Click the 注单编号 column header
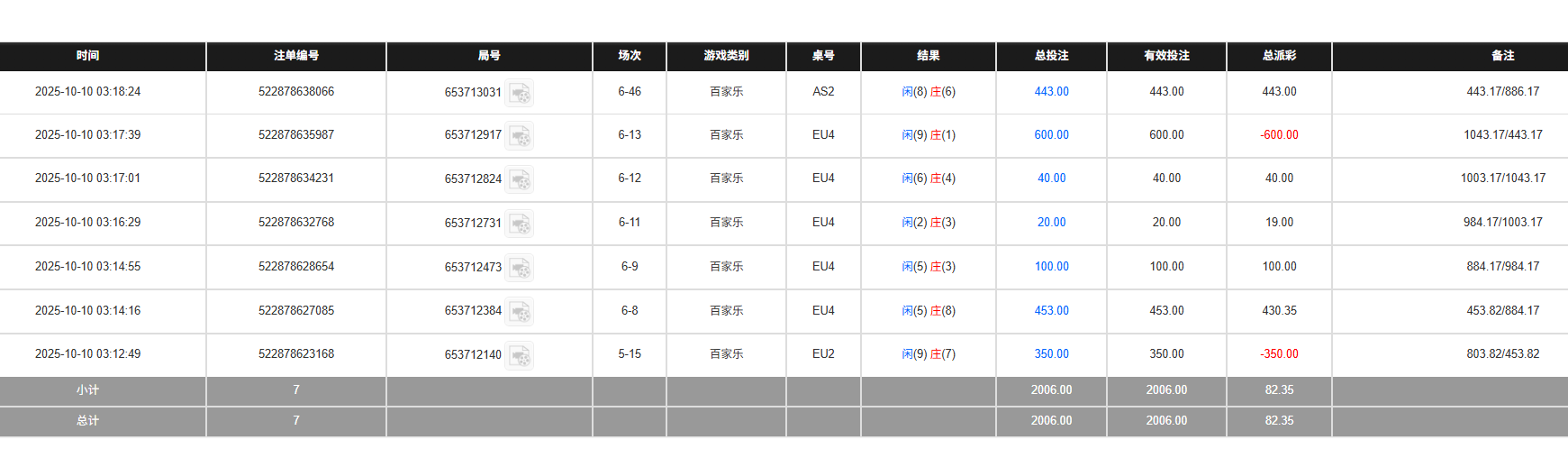 tap(296, 56)
